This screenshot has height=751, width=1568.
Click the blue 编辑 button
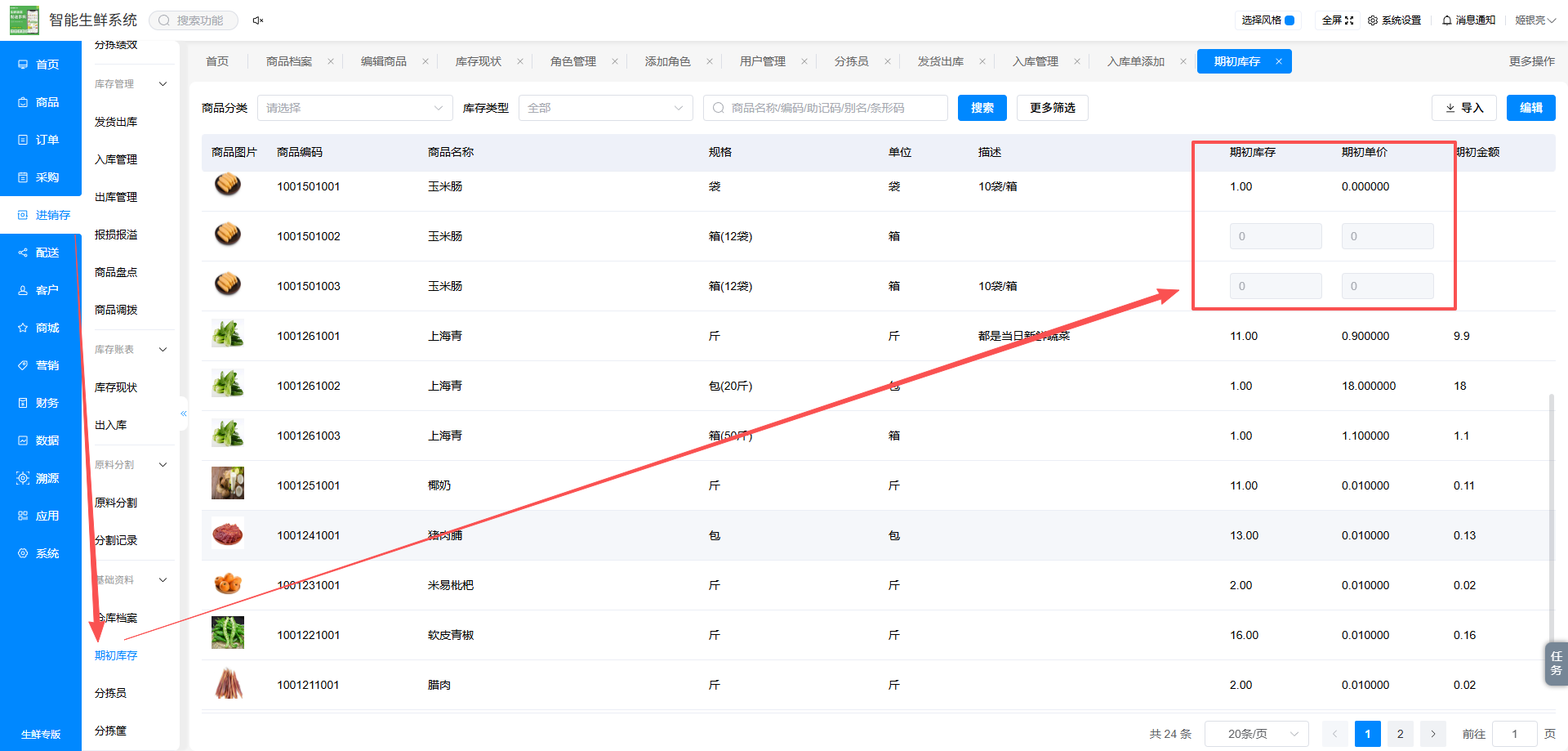click(1531, 108)
